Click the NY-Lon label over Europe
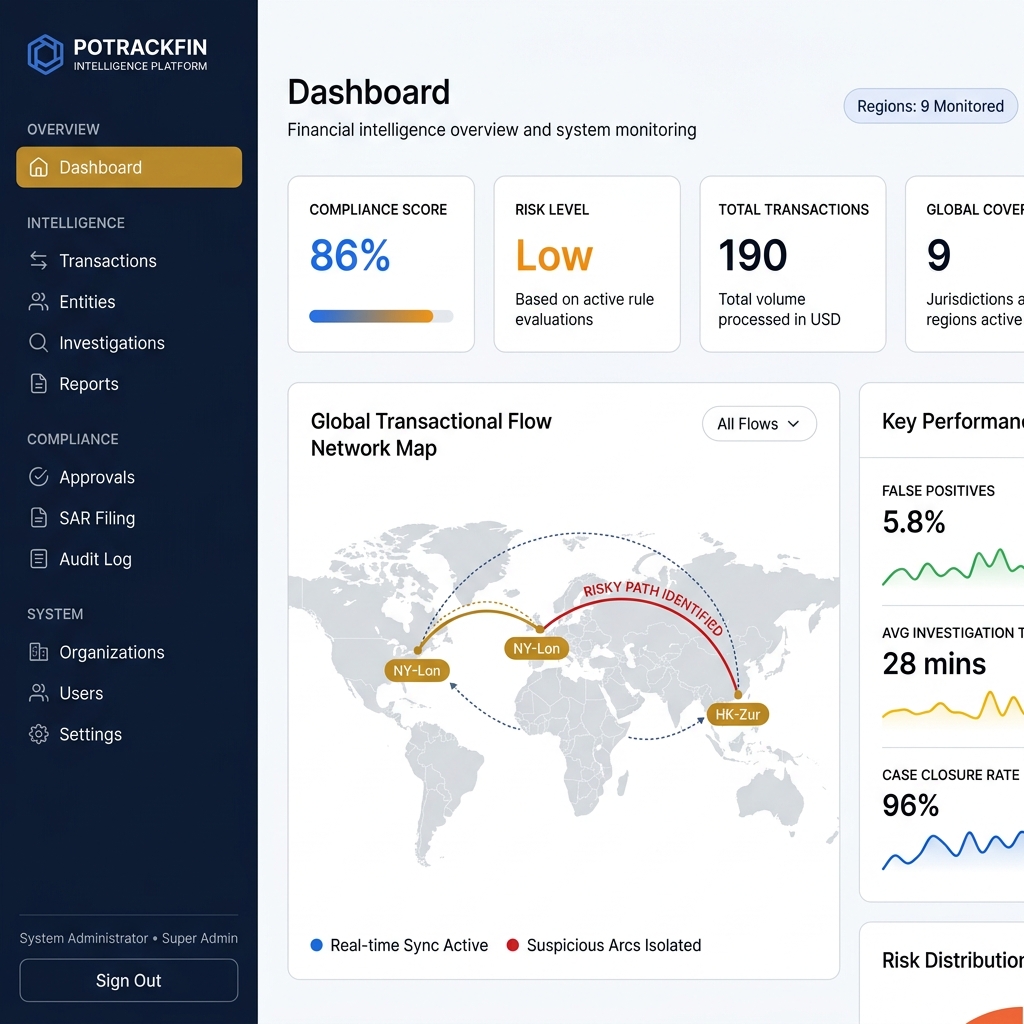Screen dimensions: 1024x1024 click(536, 648)
